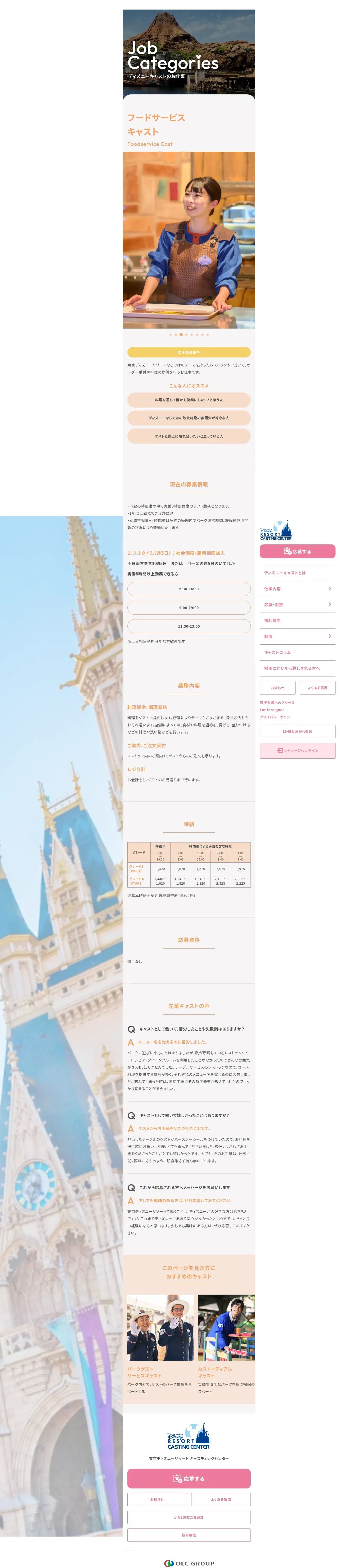The width and height of the screenshot is (340, 1568).
Task: Click the 11:30-23:00 shift time box
Action: (x=189, y=626)
